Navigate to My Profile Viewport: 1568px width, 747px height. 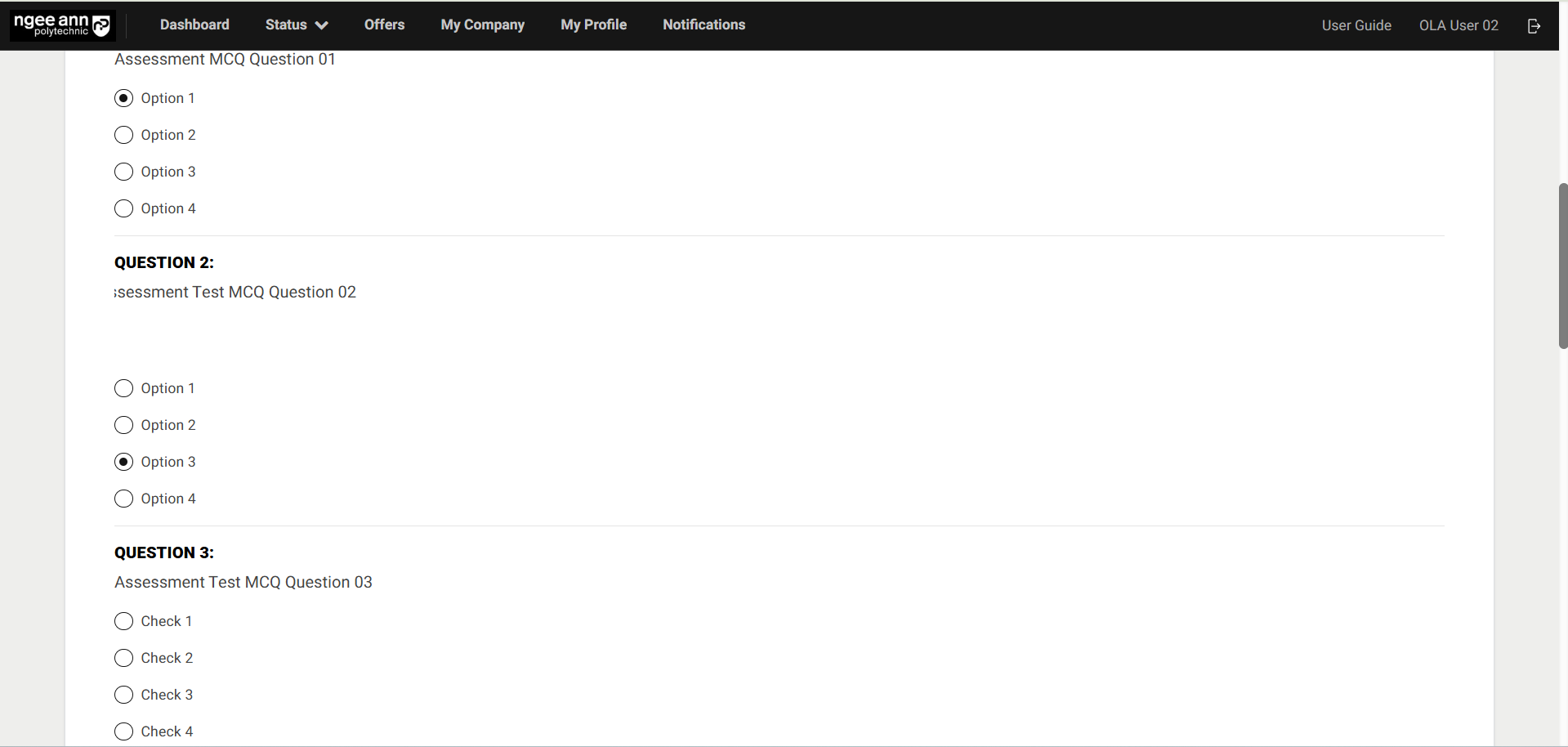(593, 25)
